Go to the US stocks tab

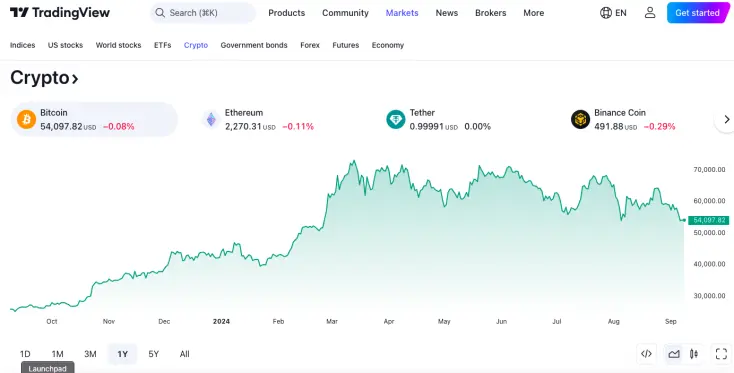point(66,45)
